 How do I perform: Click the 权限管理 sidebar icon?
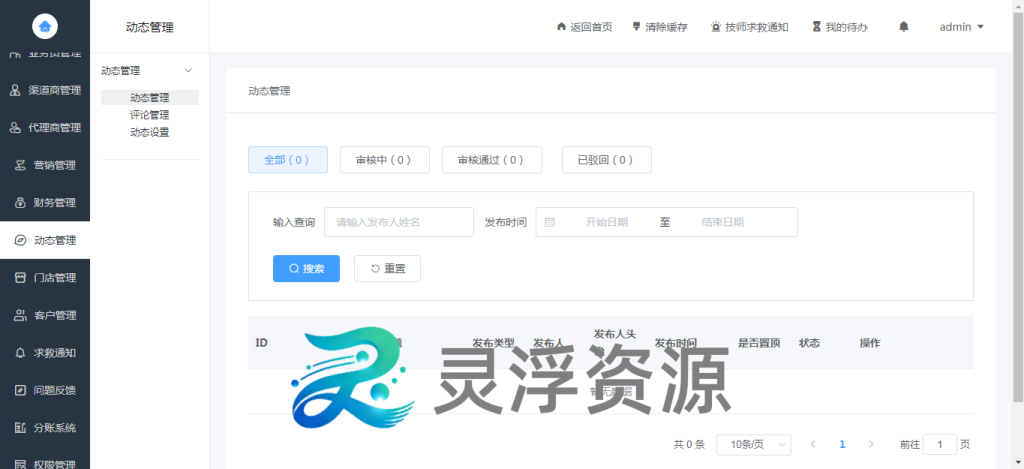tap(20, 464)
